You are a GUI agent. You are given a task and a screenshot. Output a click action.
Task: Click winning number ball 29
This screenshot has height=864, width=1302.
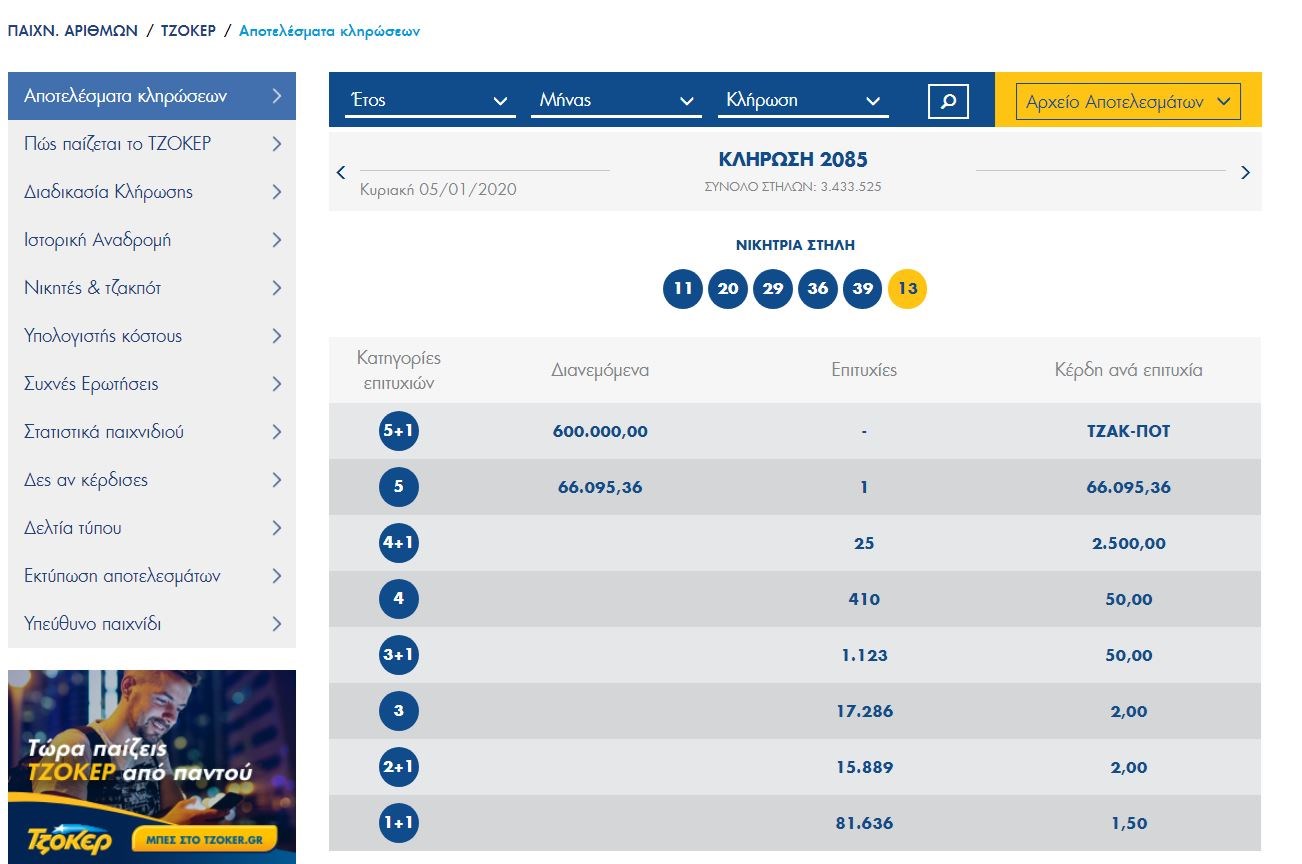pyautogui.click(x=773, y=289)
